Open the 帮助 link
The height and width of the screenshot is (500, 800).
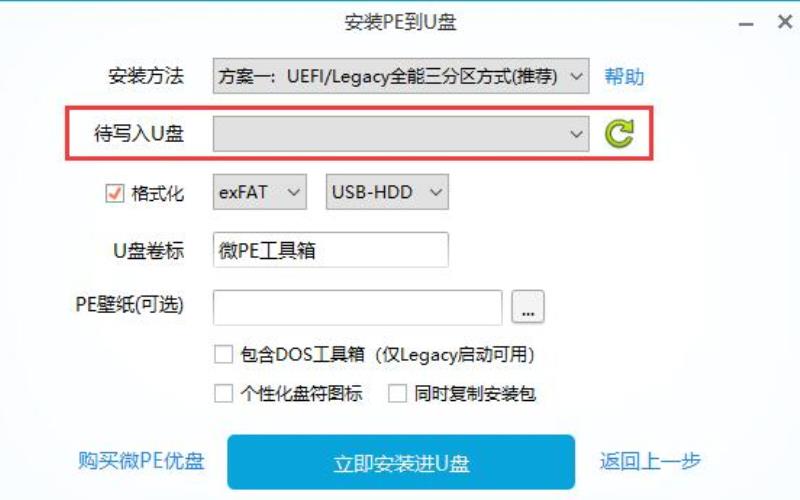pos(624,77)
